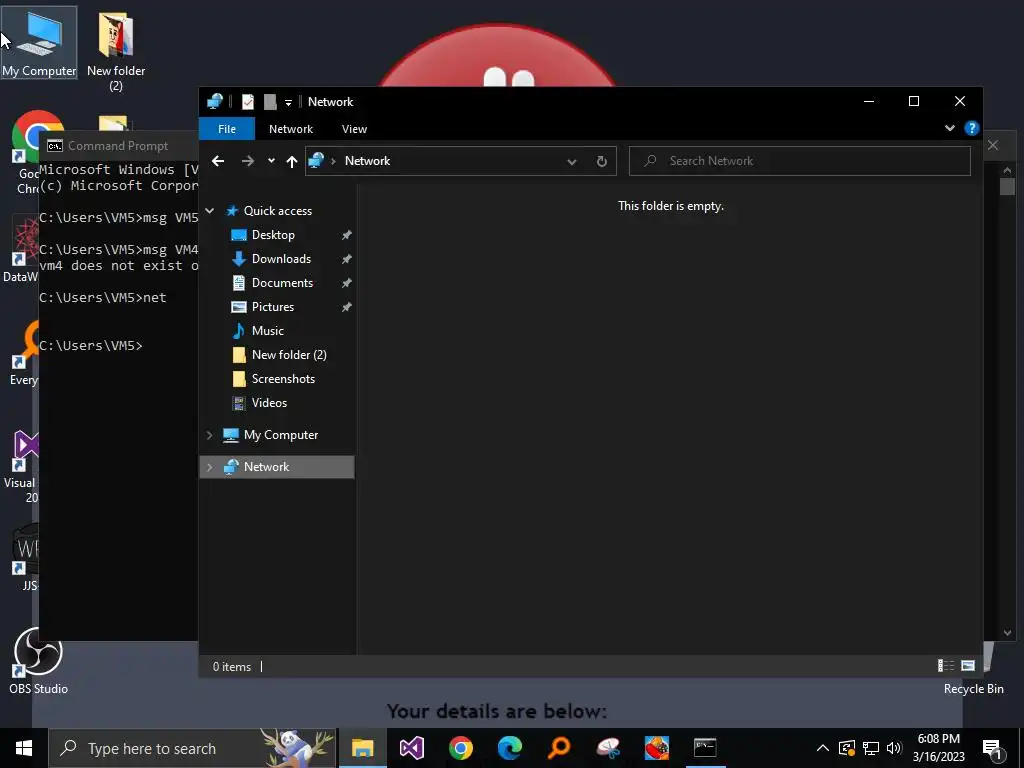The width and height of the screenshot is (1024, 768).
Task: Select Screenshots folder in navigation pane
Action: (283, 379)
